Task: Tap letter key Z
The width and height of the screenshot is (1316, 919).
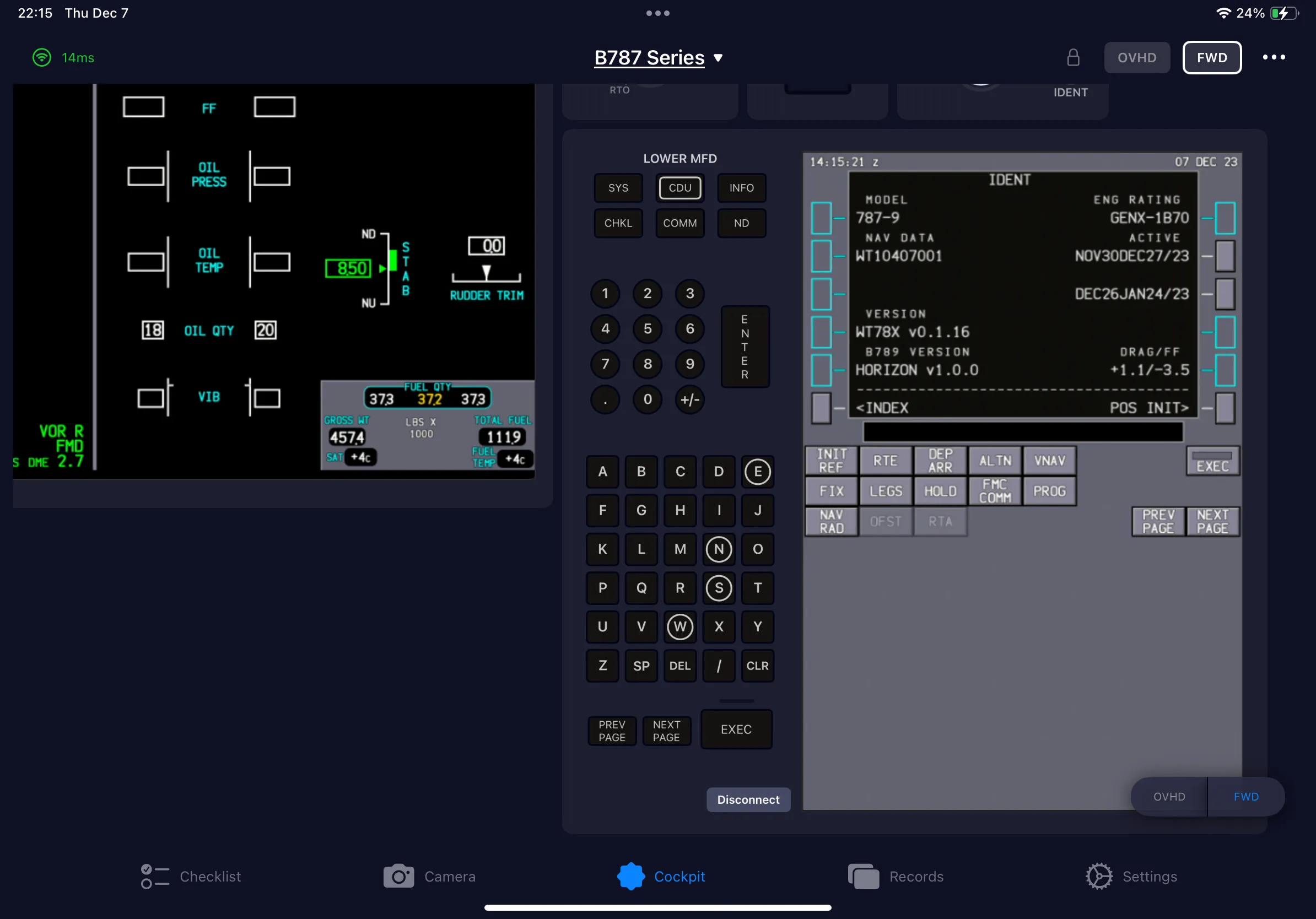Action: tap(602, 665)
